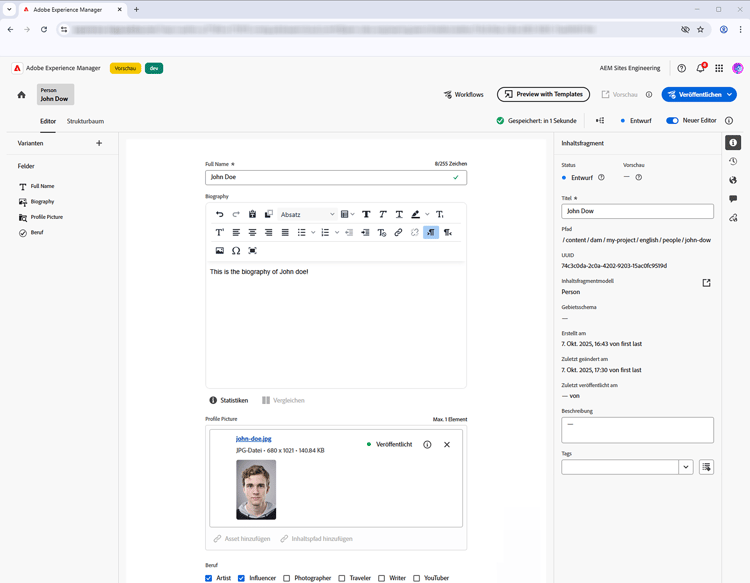Insert an image into biography
This screenshot has height=583, width=750.
pyautogui.click(x=220, y=251)
